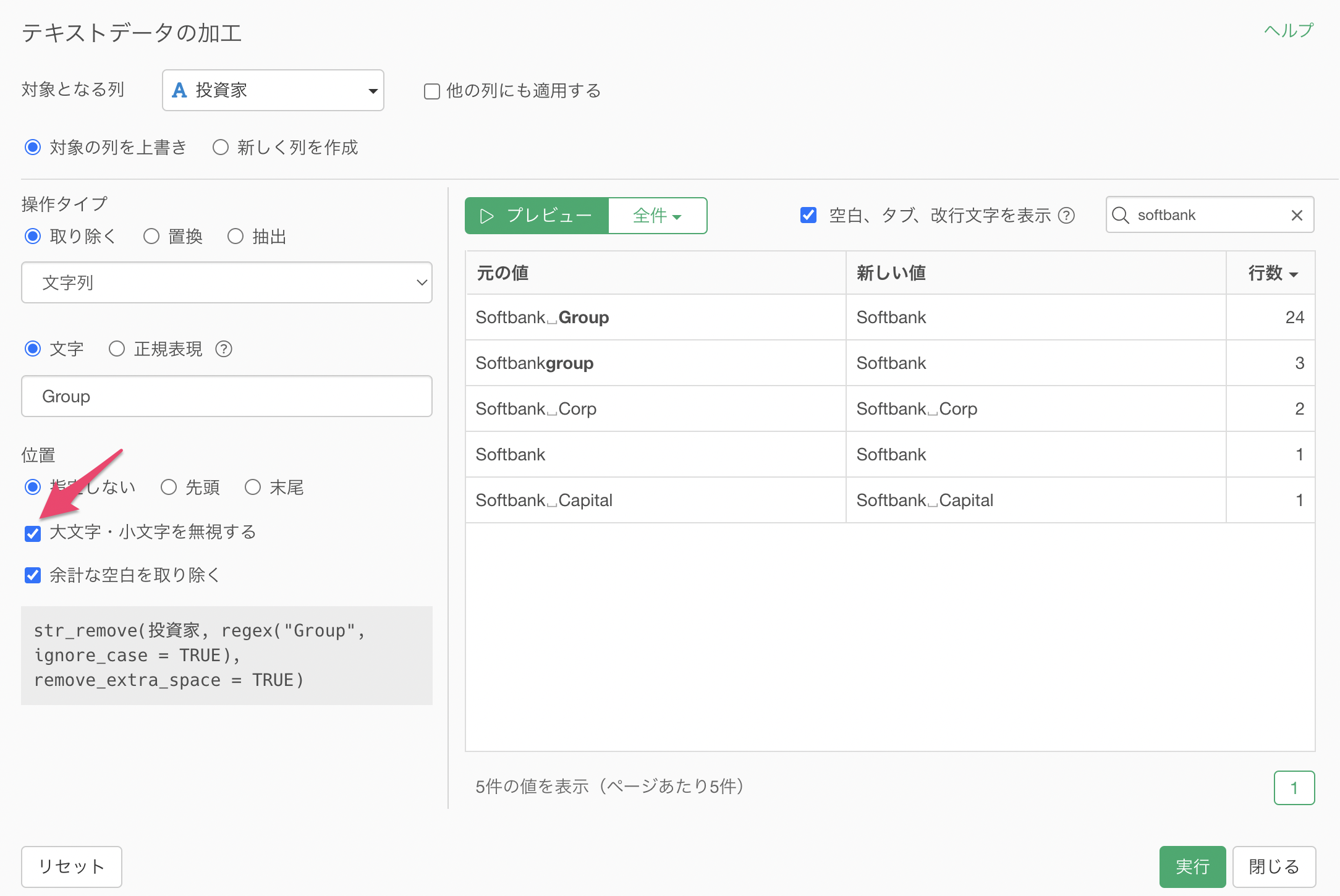Toggle 余計な空白を取り除く checkbox
1340x896 pixels.
[33, 575]
